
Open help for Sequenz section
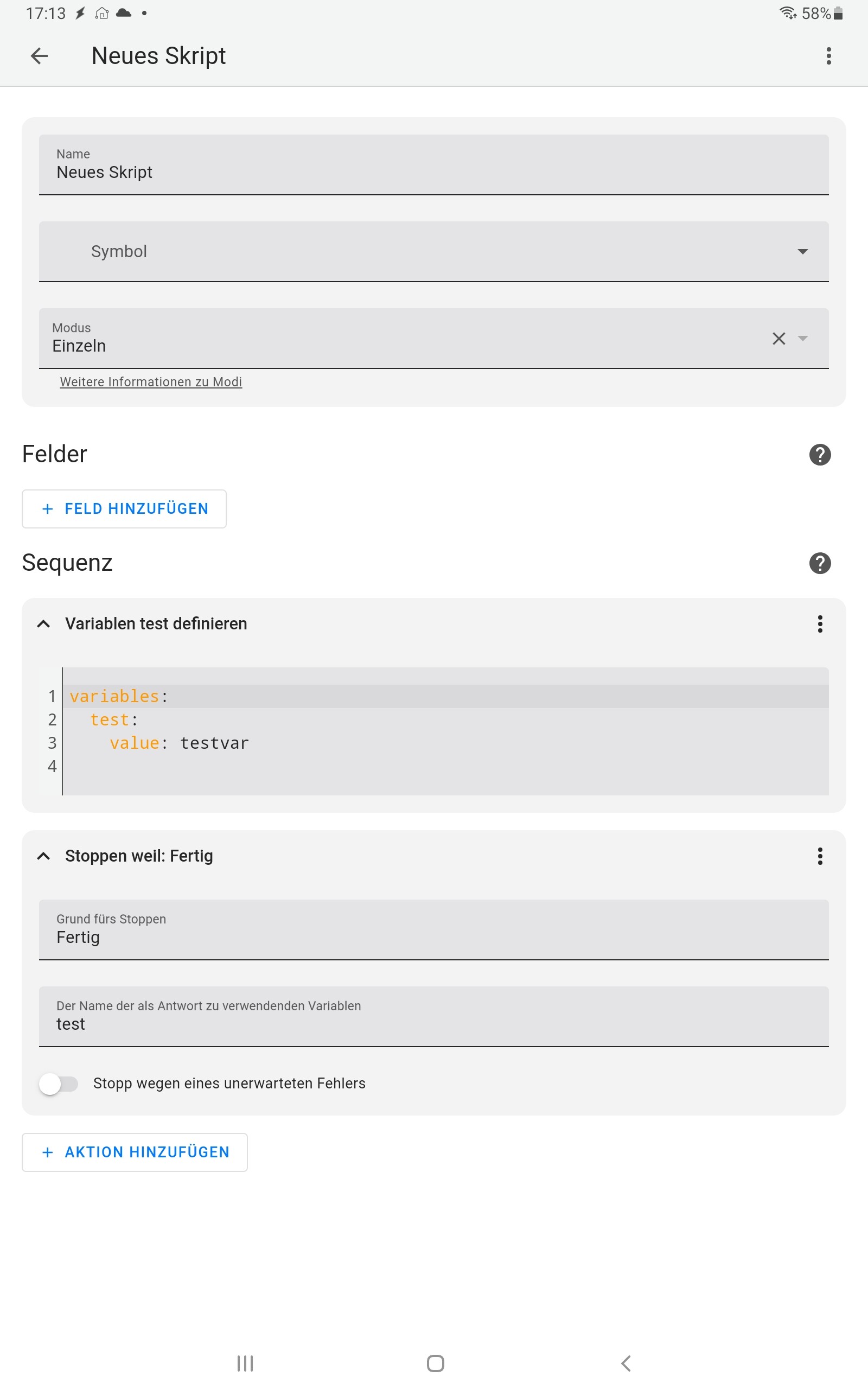820,563
